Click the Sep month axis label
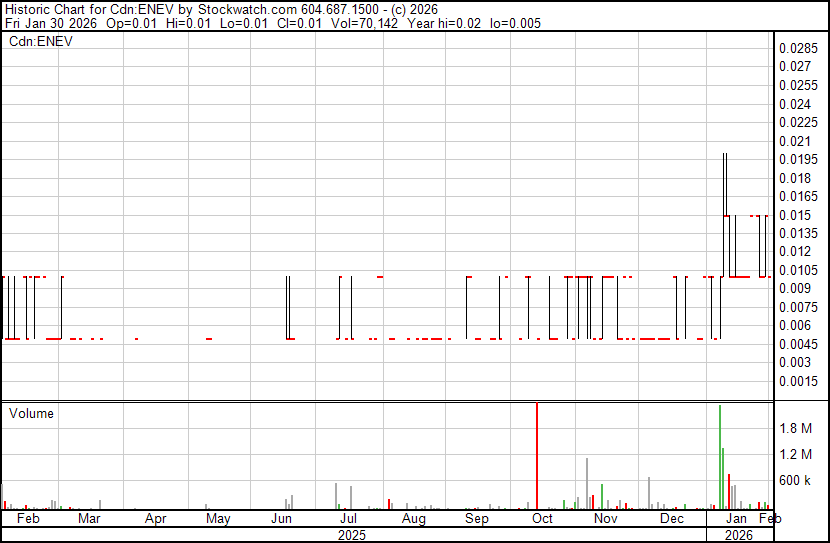The height and width of the screenshot is (543, 830). (477, 519)
